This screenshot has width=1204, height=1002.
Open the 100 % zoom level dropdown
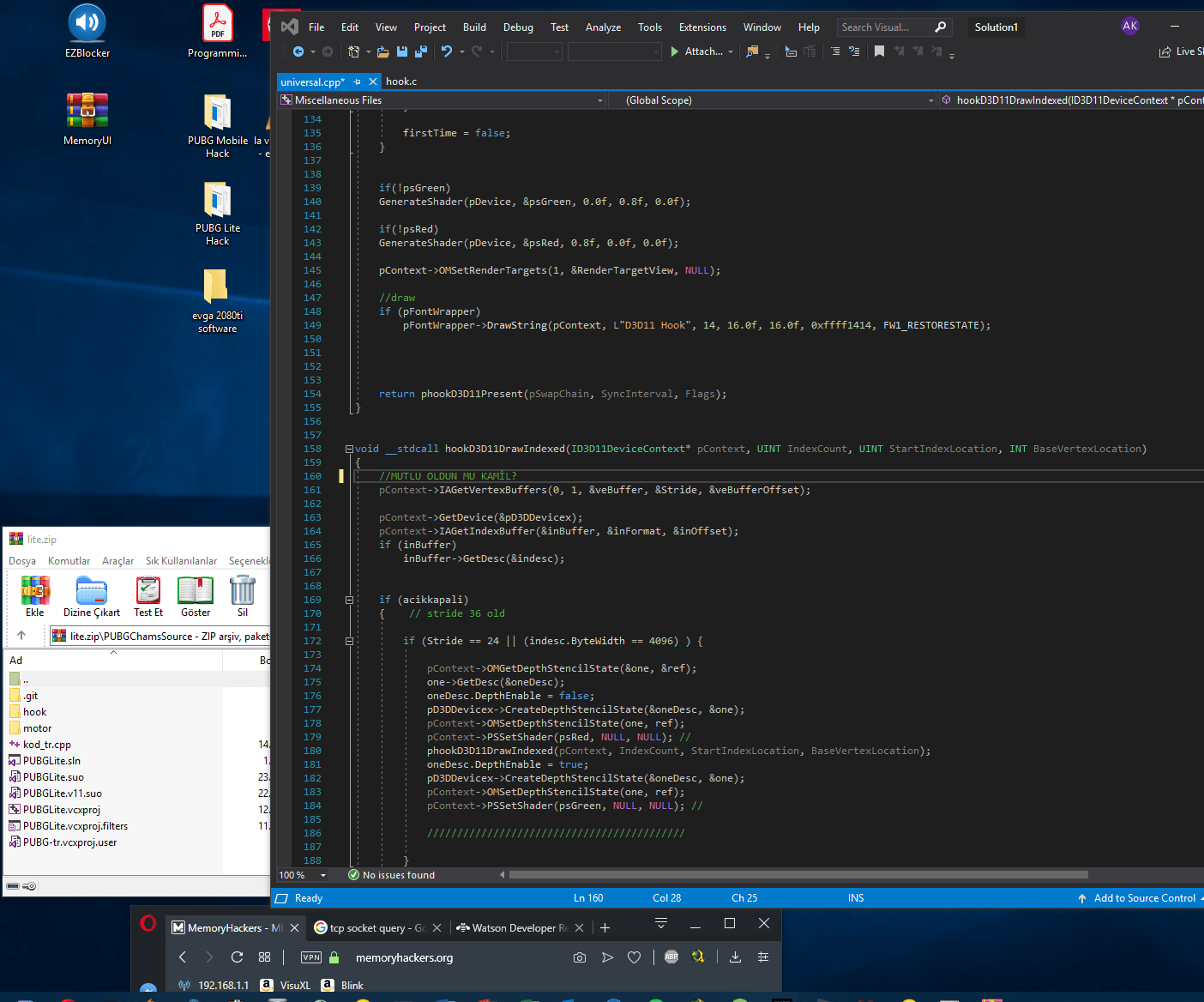pos(323,875)
